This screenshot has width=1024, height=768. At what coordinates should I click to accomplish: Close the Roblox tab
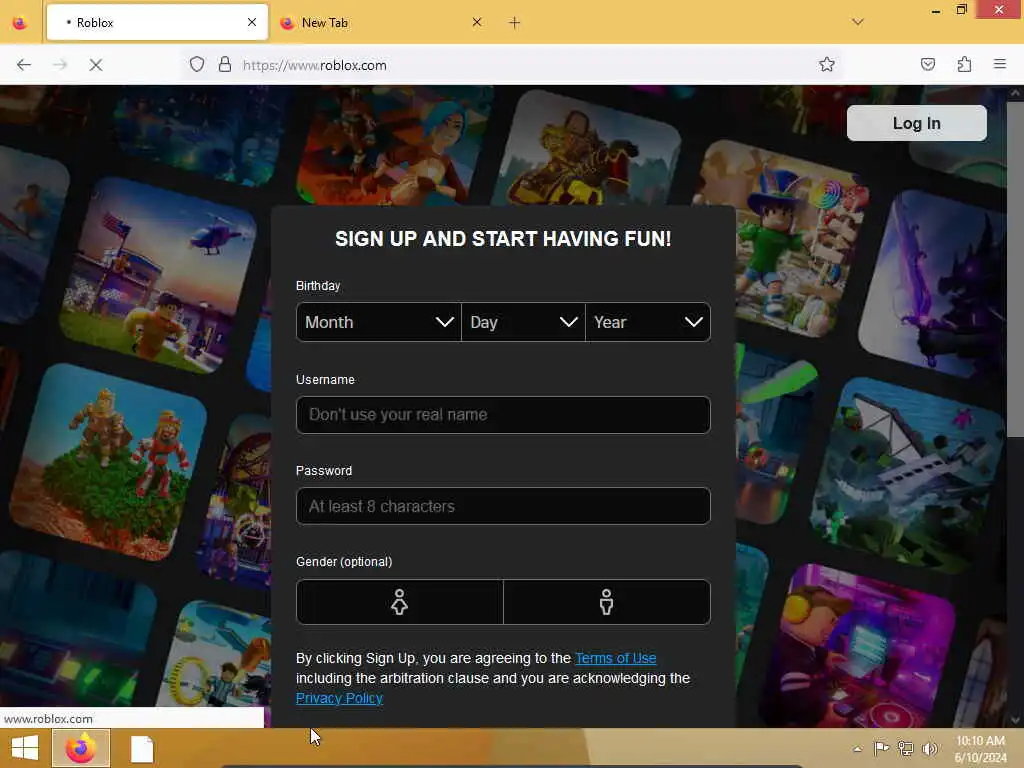point(252,22)
